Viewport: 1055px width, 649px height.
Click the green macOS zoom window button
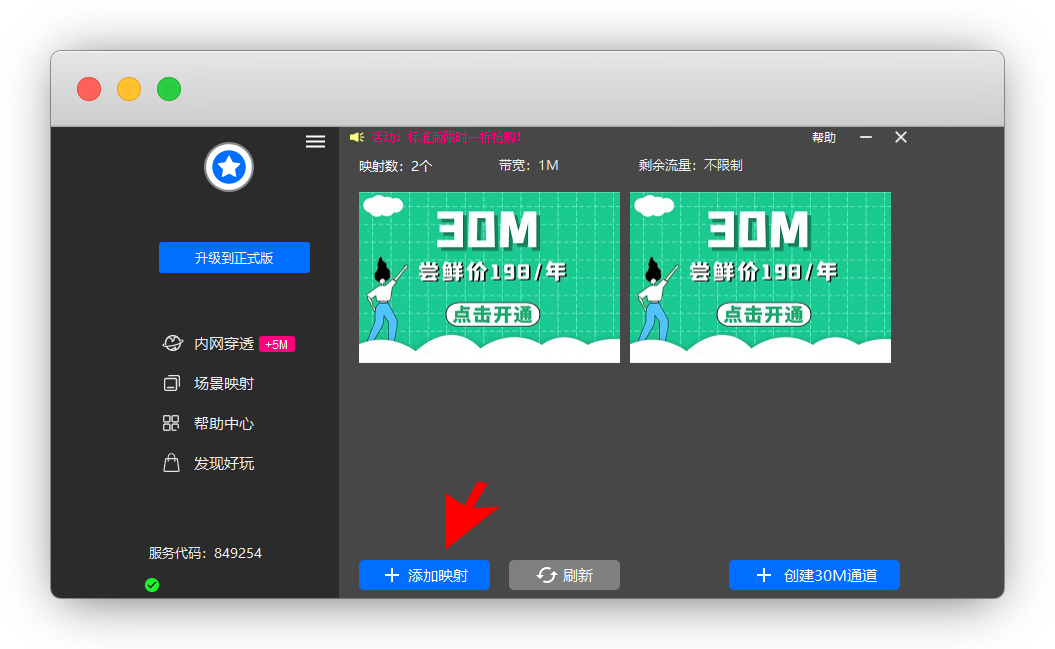coord(169,89)
